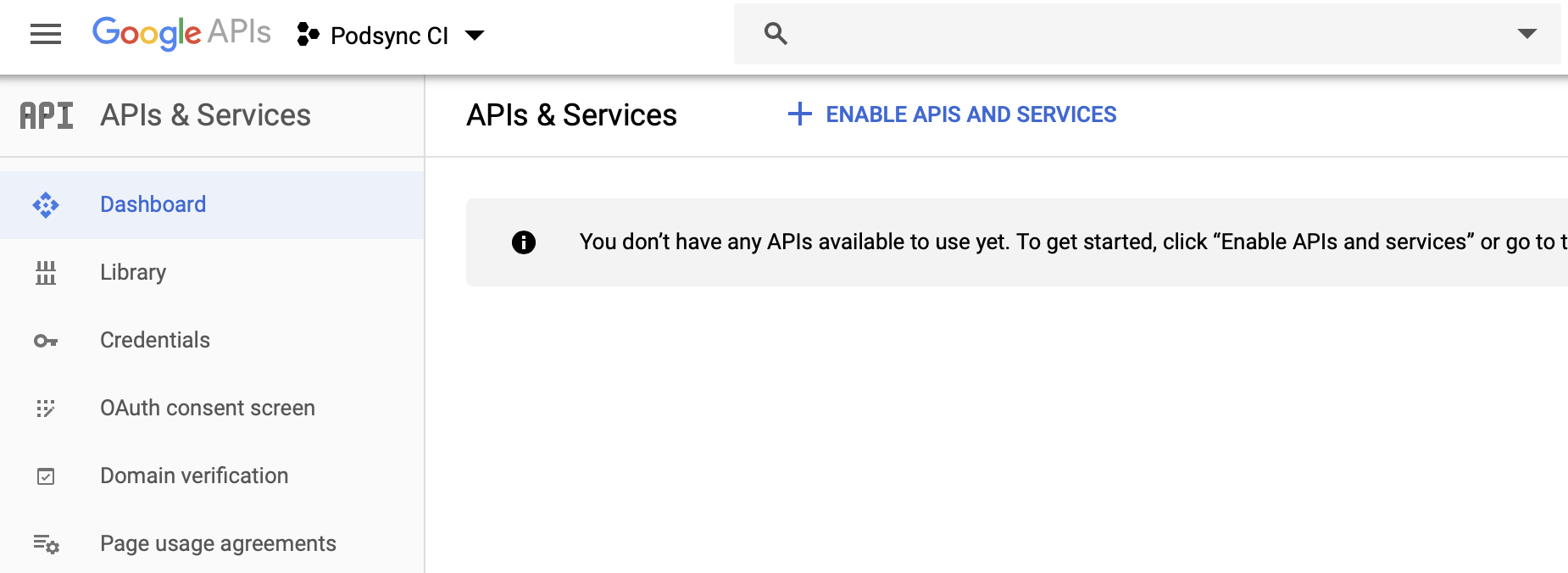
Task: Open the Podsync CI project picker
Action: [x=389, y=36]
